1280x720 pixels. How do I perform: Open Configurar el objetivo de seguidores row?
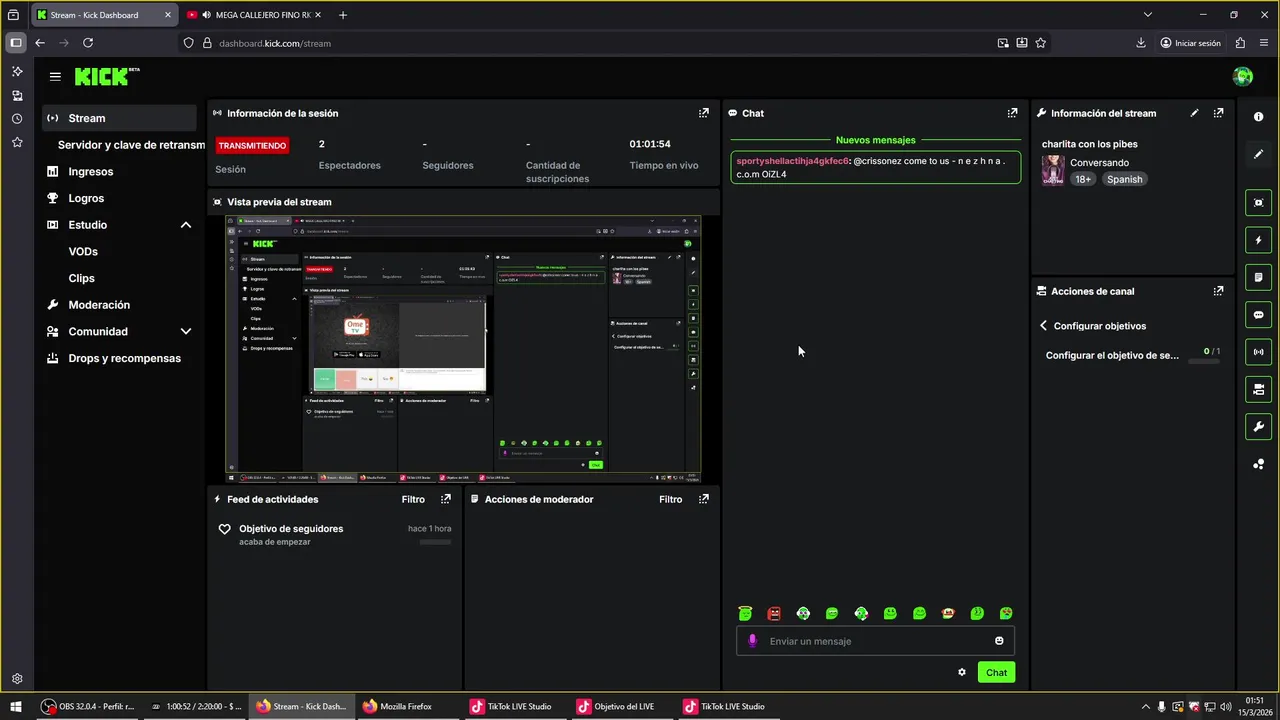[1131, 355]
